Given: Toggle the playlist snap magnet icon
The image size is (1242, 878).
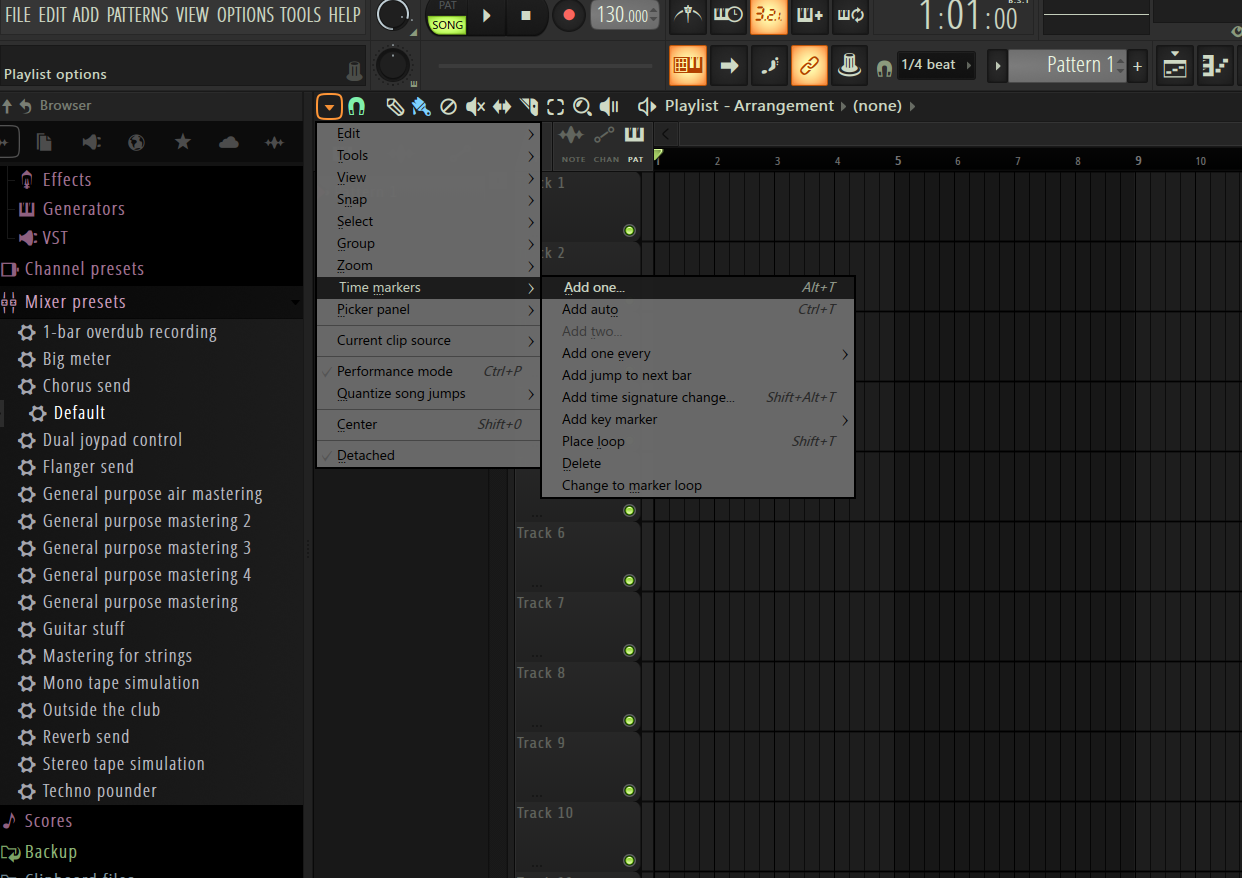Looking at the screenshot, I should point(356,106).
